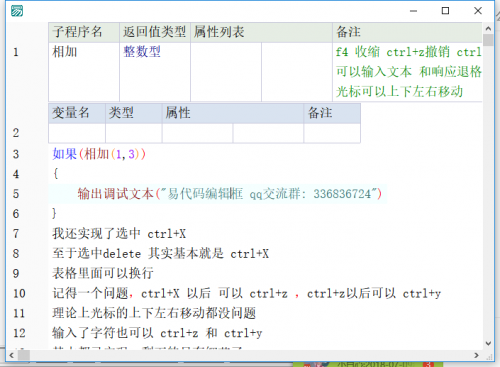
Task: Click line 表格里面可以换行
Action: (x=103, y=273)
